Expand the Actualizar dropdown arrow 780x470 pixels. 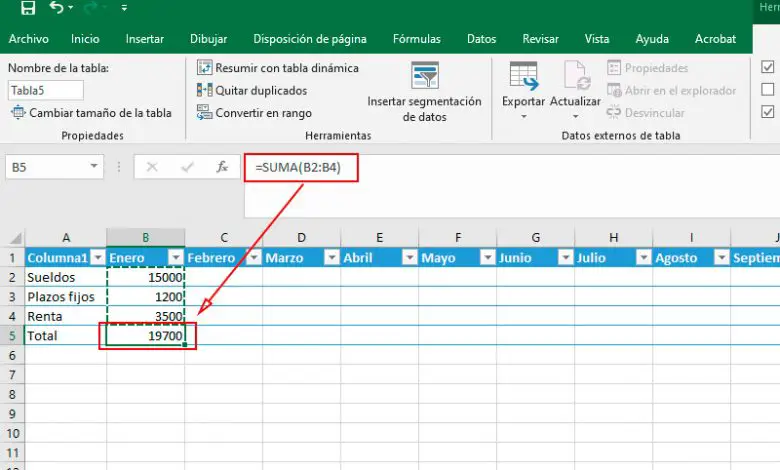click(x=576, y=117)
